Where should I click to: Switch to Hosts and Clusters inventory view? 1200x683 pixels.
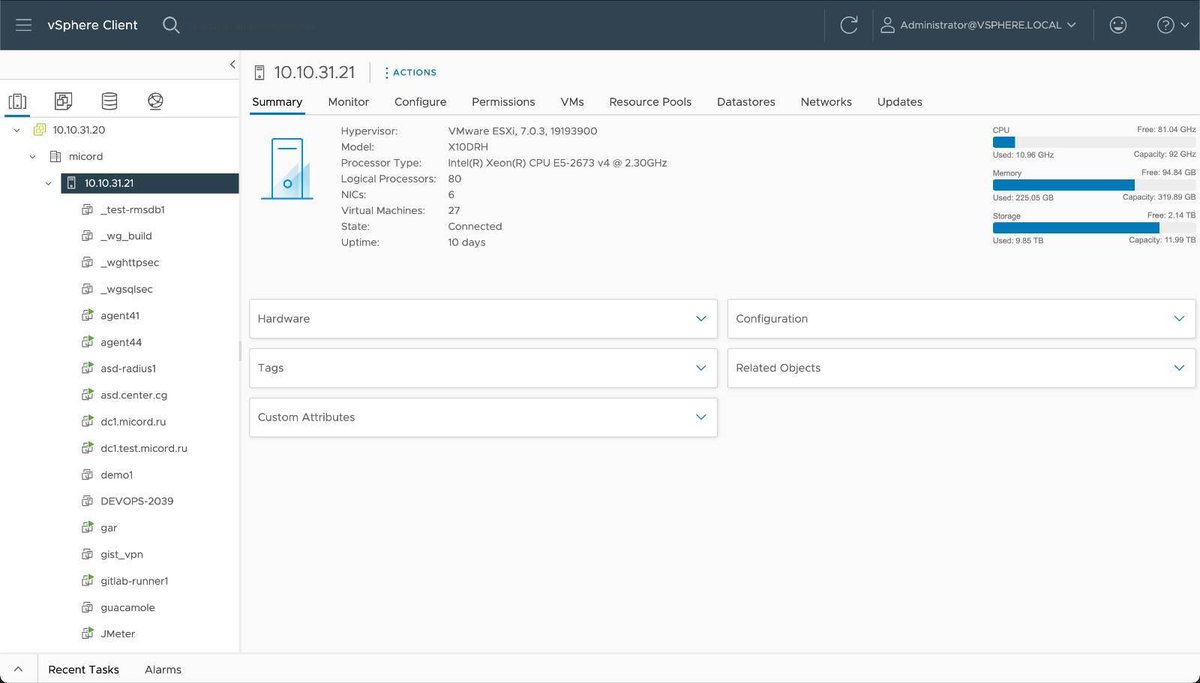click(17, 101)
